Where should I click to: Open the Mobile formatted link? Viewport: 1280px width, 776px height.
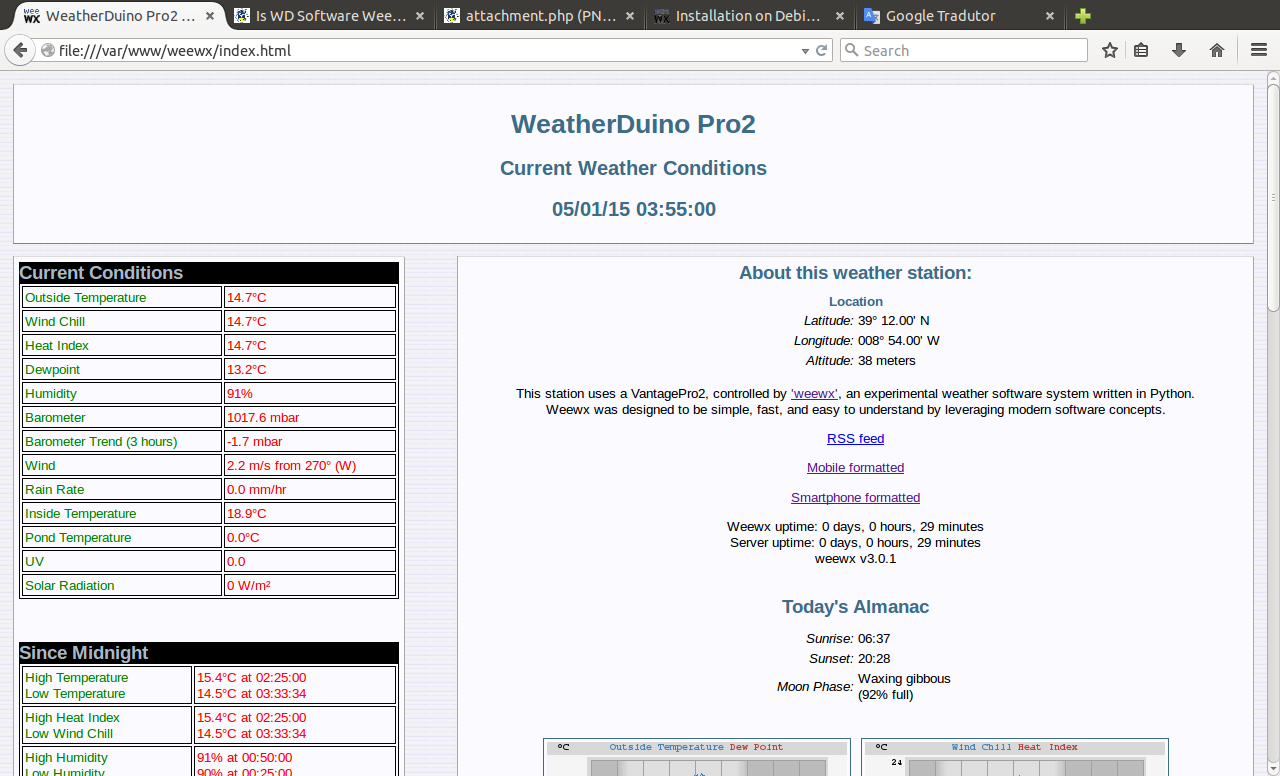(855, 468)
